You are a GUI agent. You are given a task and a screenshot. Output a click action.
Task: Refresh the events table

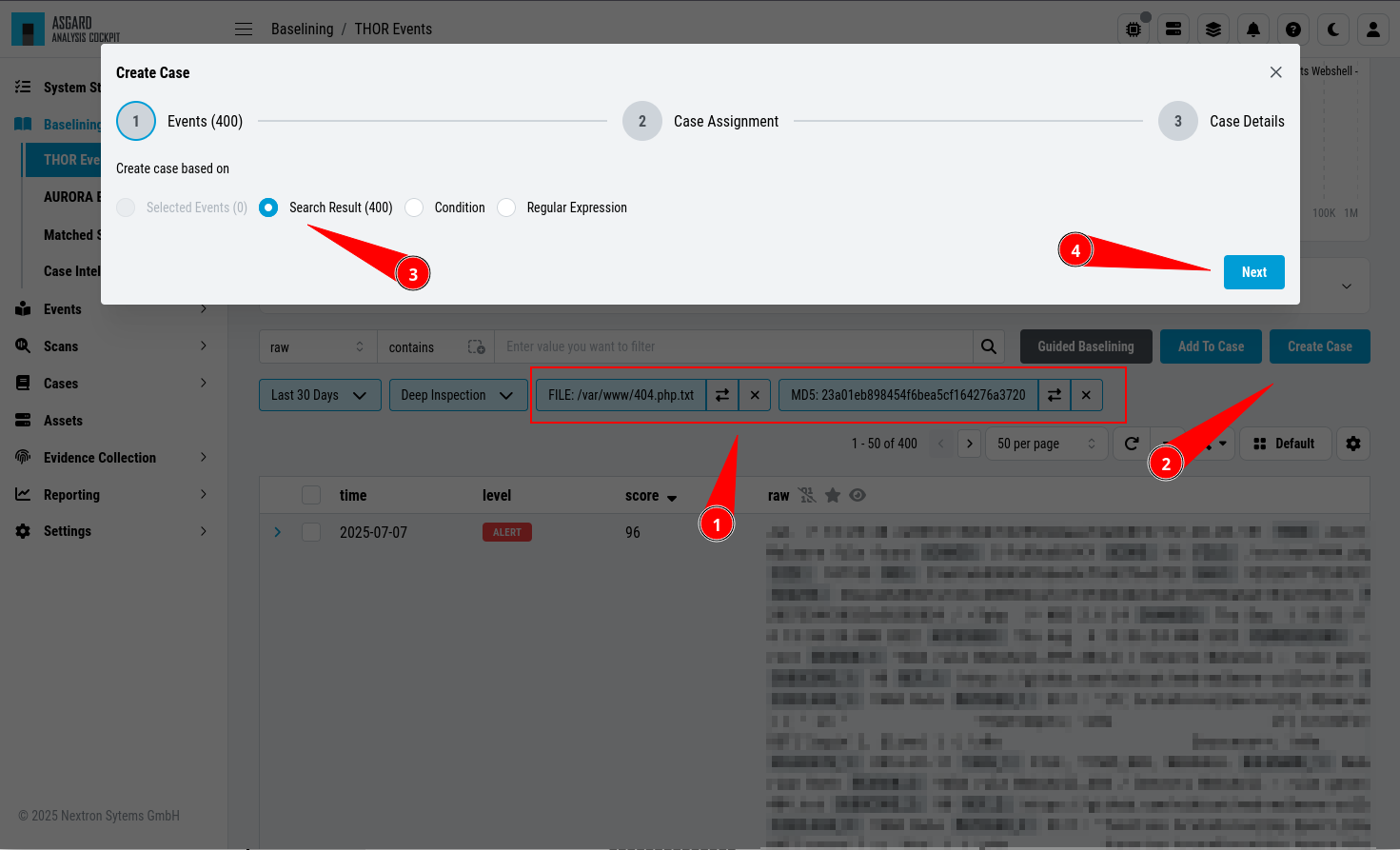coord(1132,444)
